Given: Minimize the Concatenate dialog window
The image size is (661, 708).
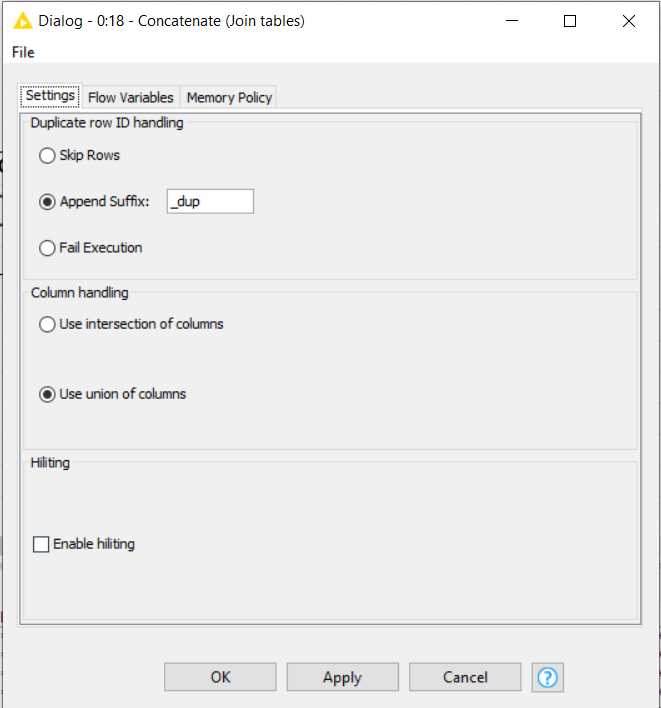Looking at the screenshot, I should (x=512, y=21).
